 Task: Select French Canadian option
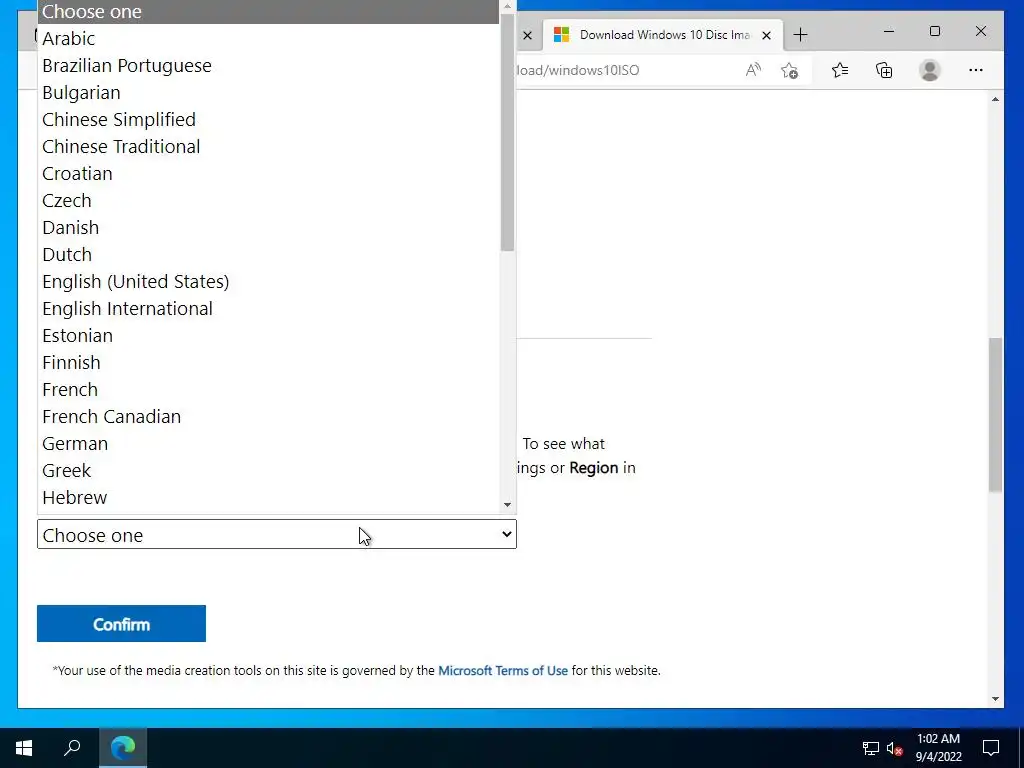point(268,417)
